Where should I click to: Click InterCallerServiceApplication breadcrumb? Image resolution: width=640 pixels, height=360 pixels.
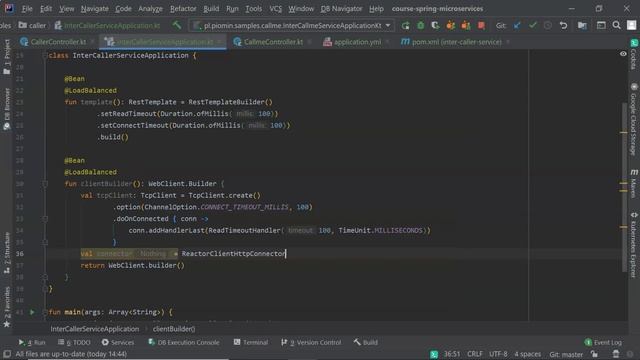(x=95, y=329)
